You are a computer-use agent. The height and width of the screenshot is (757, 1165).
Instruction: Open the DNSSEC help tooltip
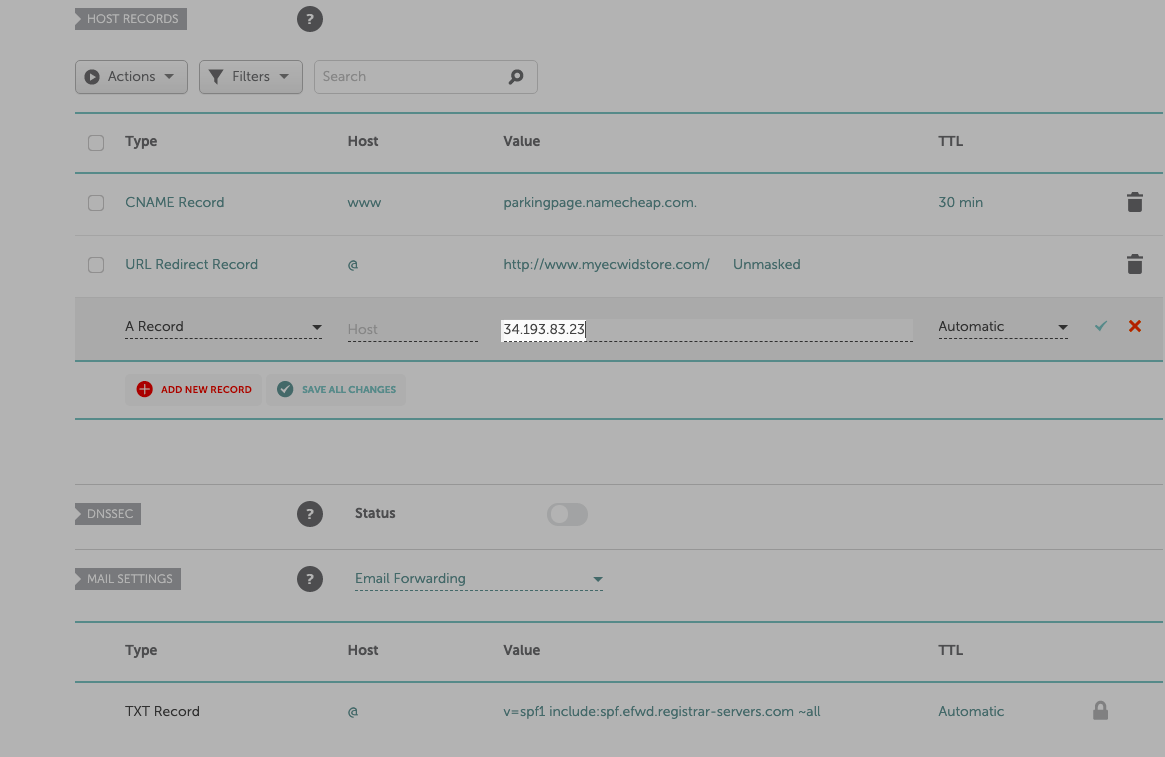pyautogui.click(x=310, y=514)
